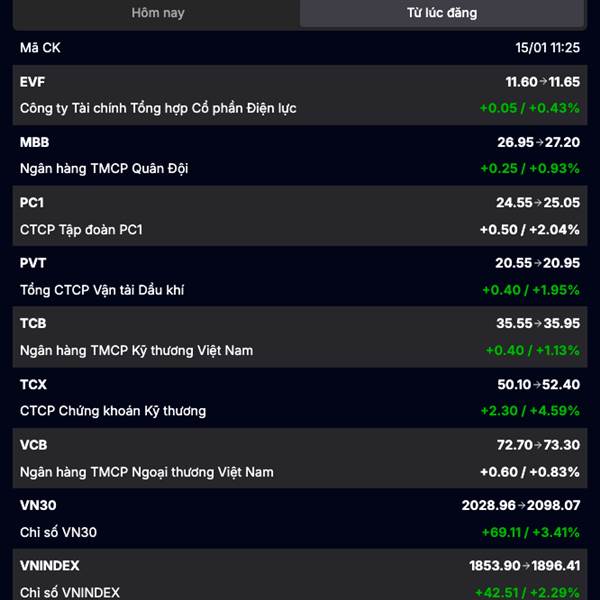Screen dimensions: 600x600
Task: Click VN30 change +69.11 / +3.41%
Action: 531,532
